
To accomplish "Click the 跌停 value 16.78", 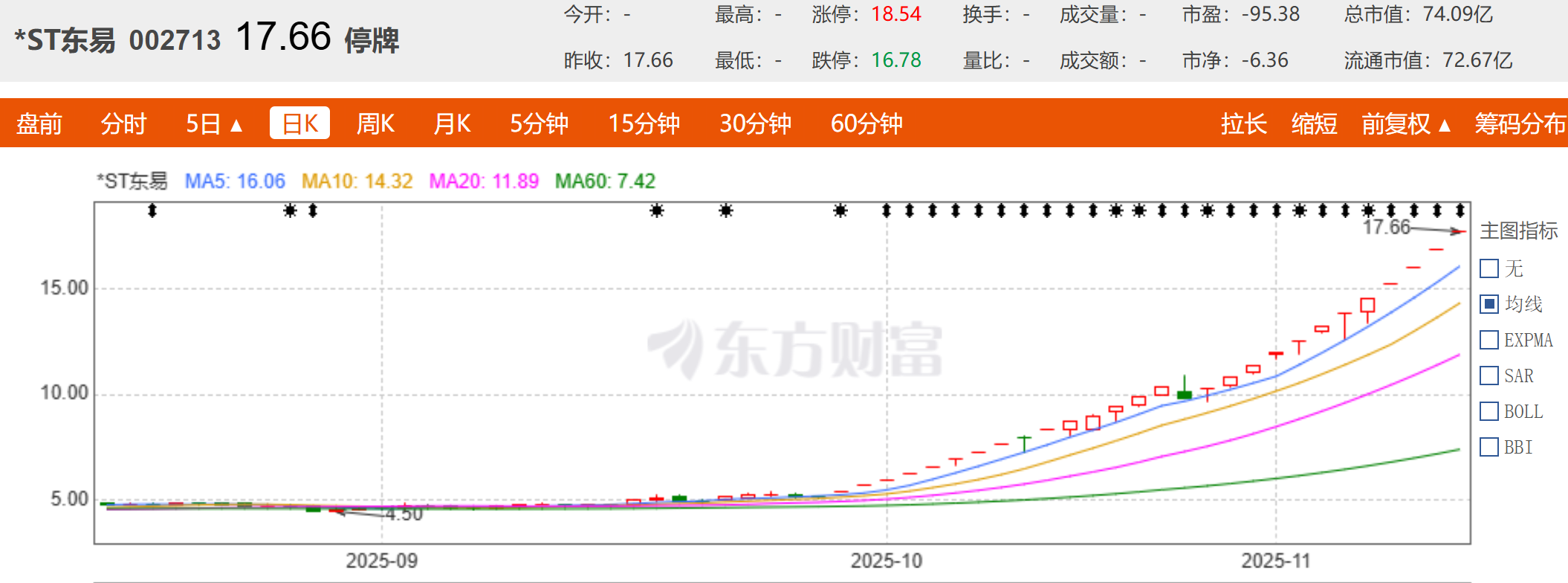I will coord(896,60).
